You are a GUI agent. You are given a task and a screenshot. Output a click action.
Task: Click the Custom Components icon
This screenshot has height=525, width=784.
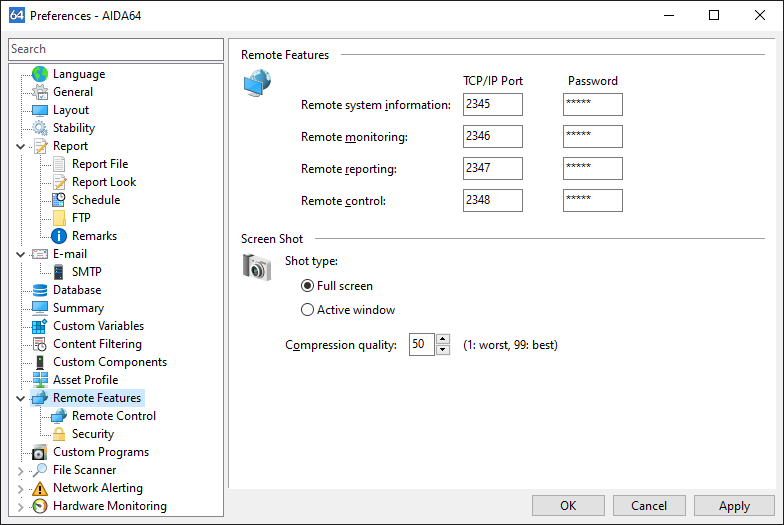[x=40, y=362]
